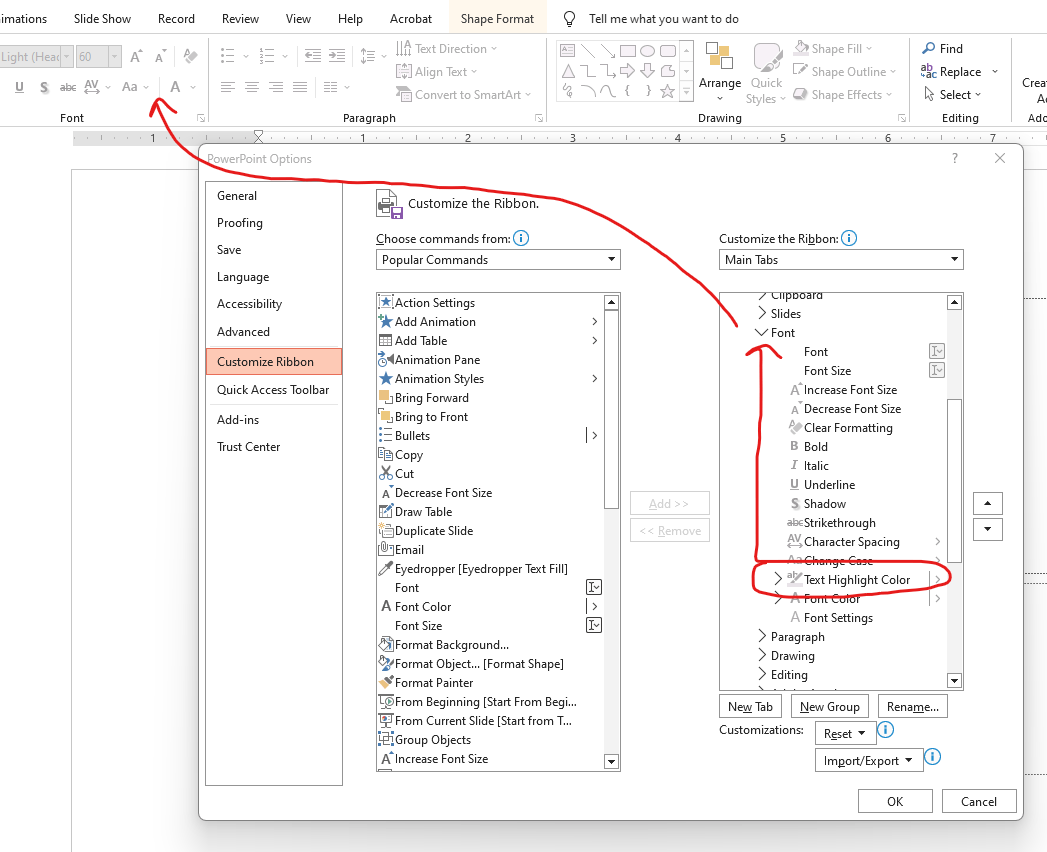
Task: Expand Paragraph group in ribbon tree
Action: point(762,636)
